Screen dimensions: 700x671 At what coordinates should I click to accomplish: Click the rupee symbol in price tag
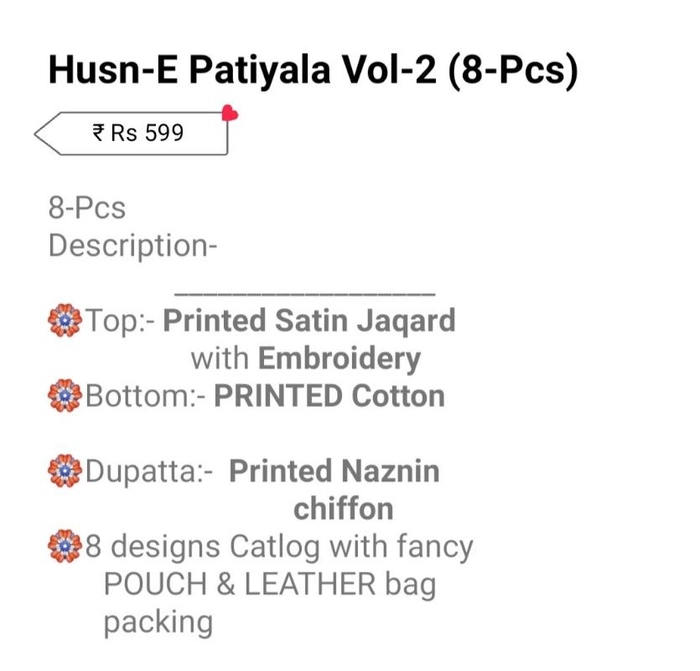pos(98,133)
